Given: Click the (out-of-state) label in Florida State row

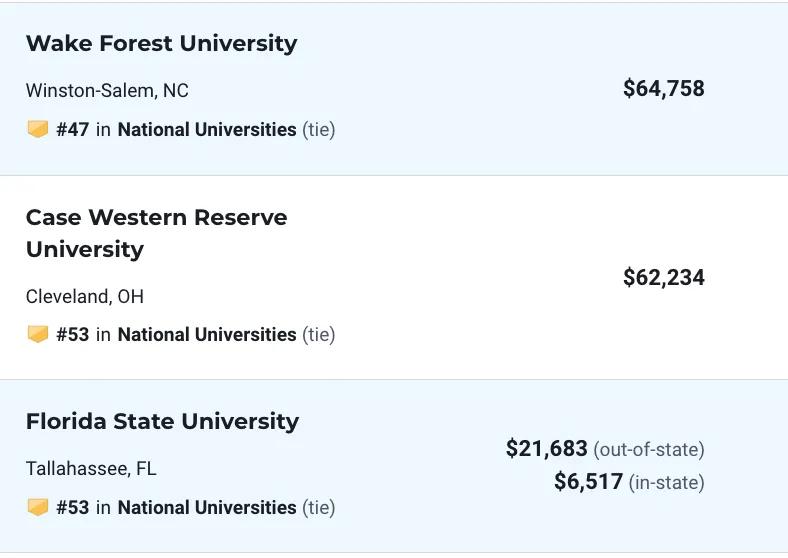Looking at the screenshot, I should pos(649,449).
